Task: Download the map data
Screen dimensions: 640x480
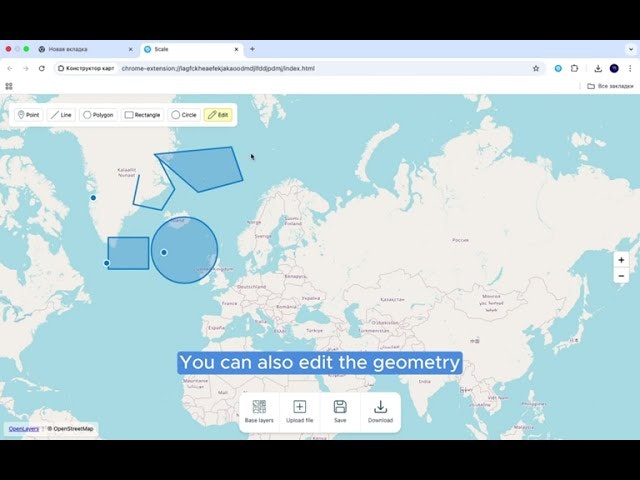Action: coord(380,411)
